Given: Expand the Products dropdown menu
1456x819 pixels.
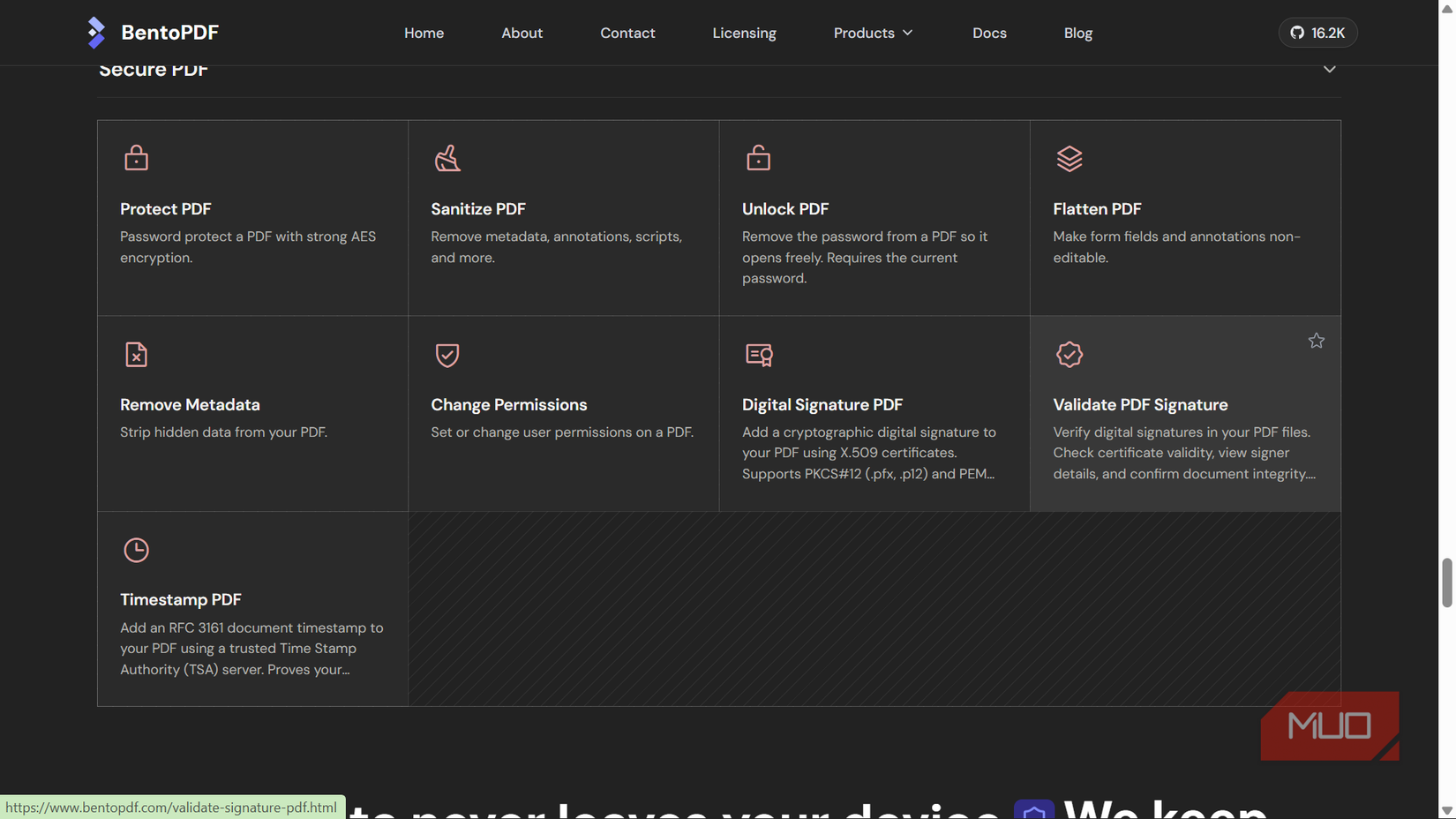Looking at the screenshot, I should pyautogui.click(x=873, y=33).
